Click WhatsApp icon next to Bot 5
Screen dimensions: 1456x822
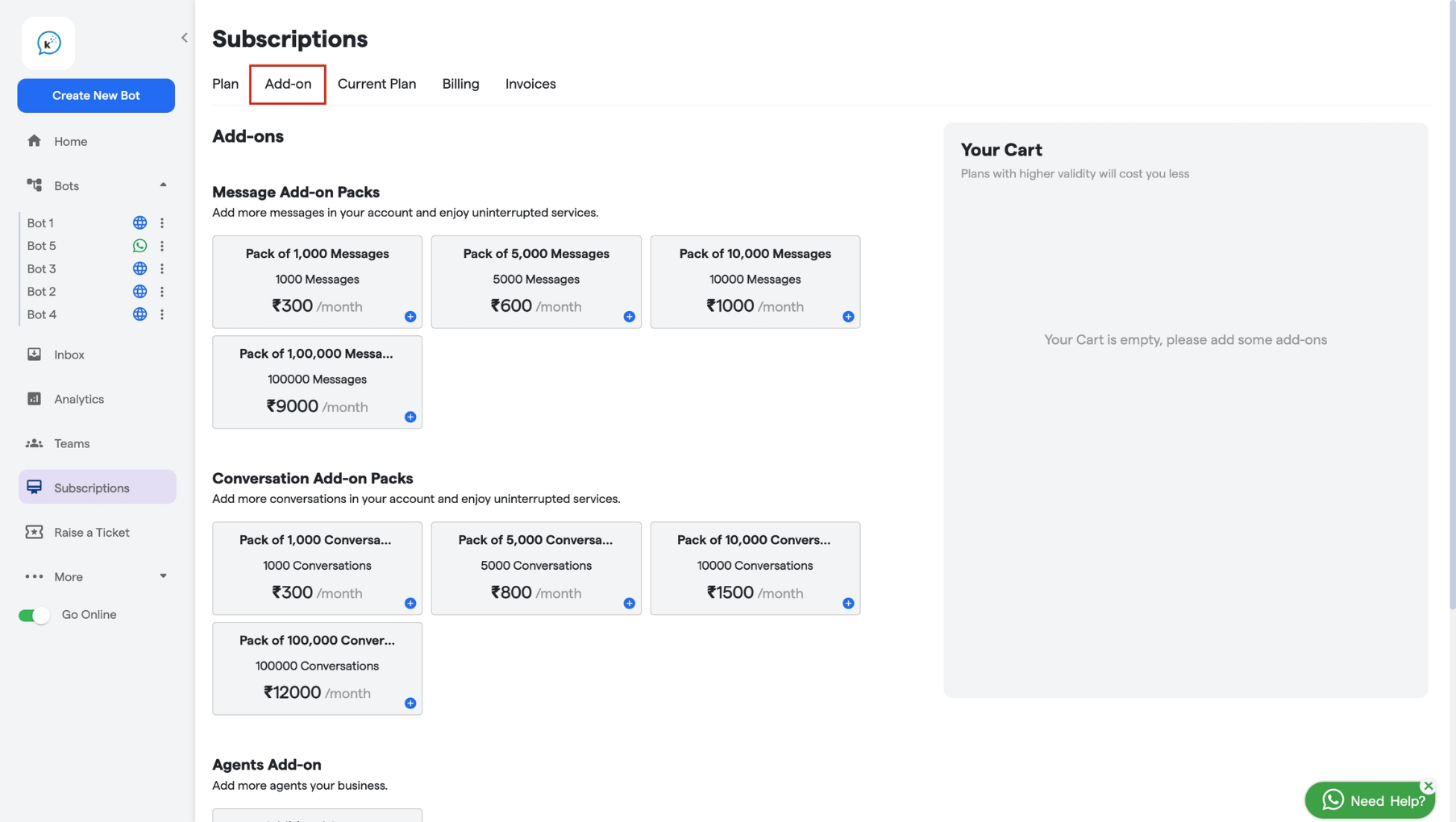(x=139, y=246)
